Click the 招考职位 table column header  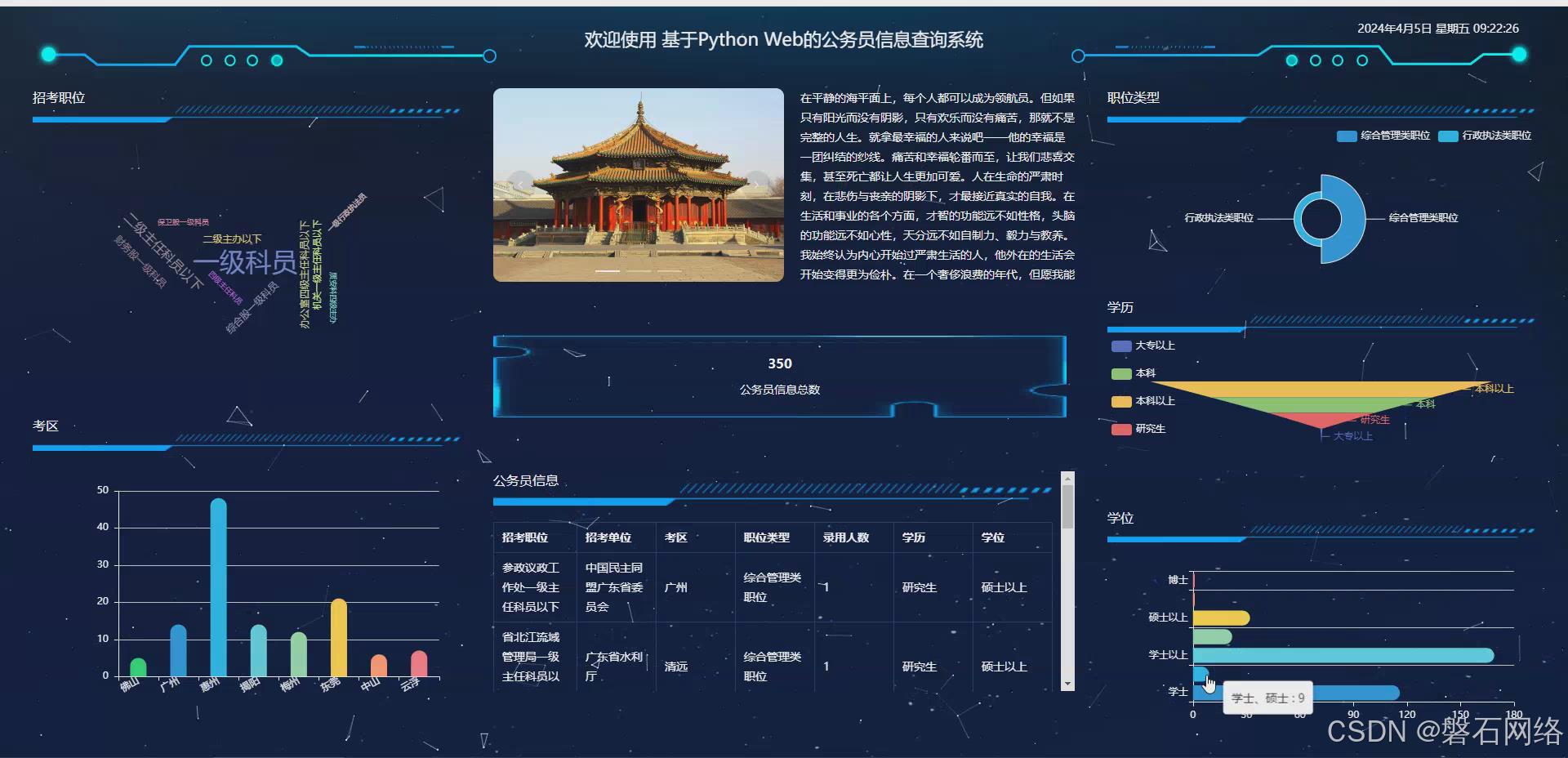pyautogui.click(x=523, y=537)
